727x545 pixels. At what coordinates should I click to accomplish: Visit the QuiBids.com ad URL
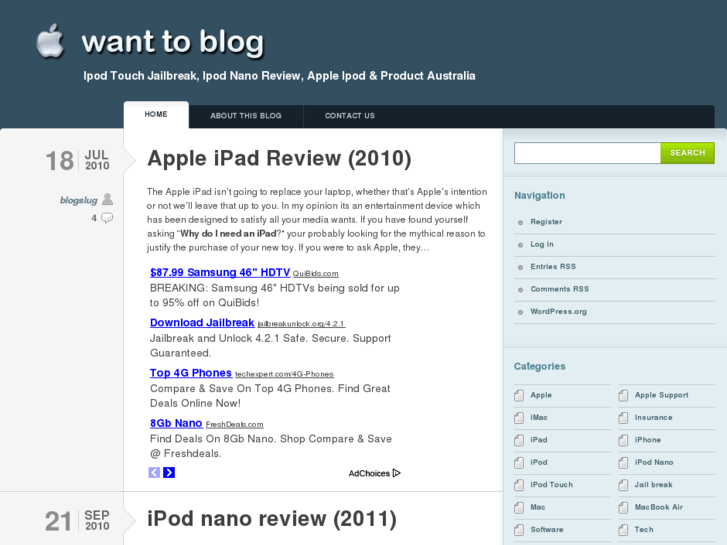(x=315, y=274)
